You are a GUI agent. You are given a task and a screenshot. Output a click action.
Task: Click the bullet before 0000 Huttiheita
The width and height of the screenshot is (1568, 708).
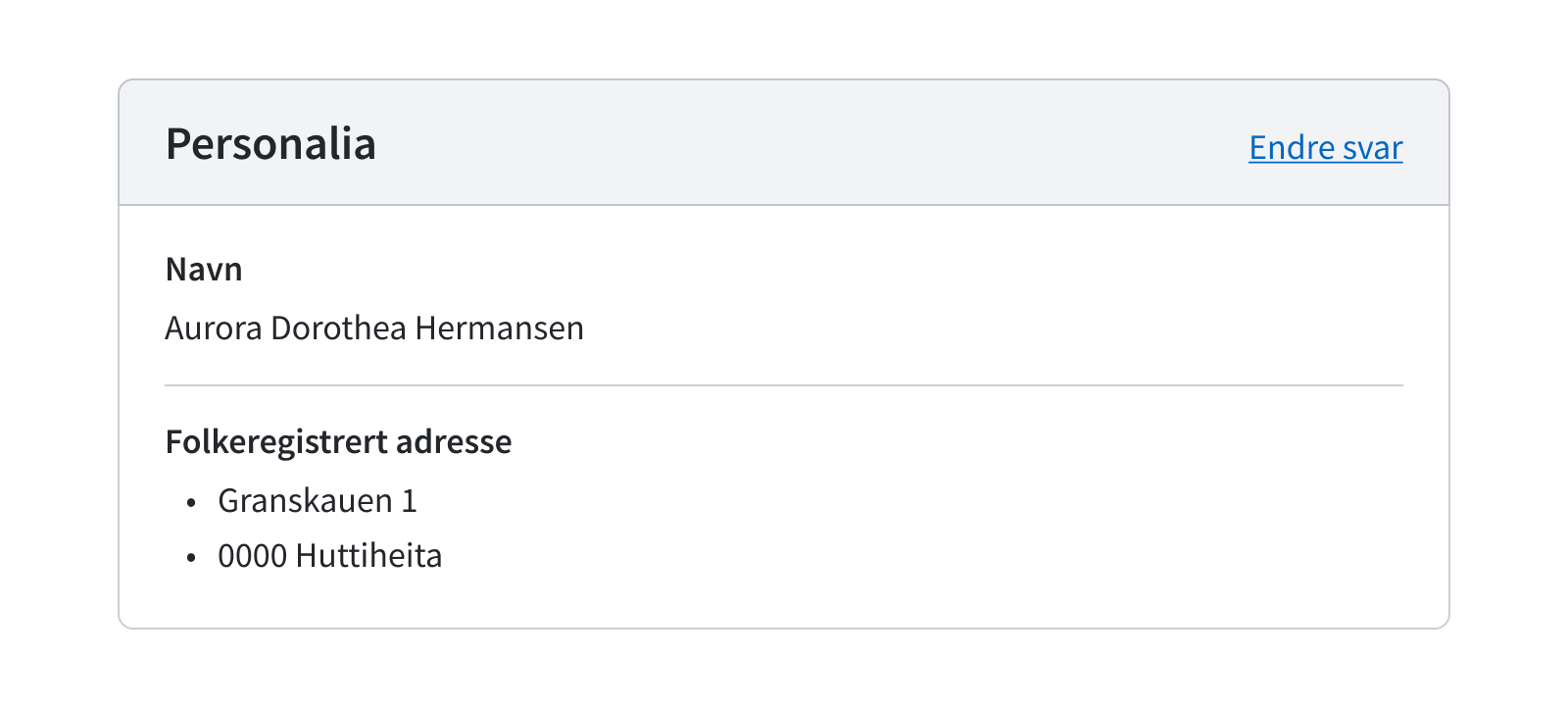(191, 558)
